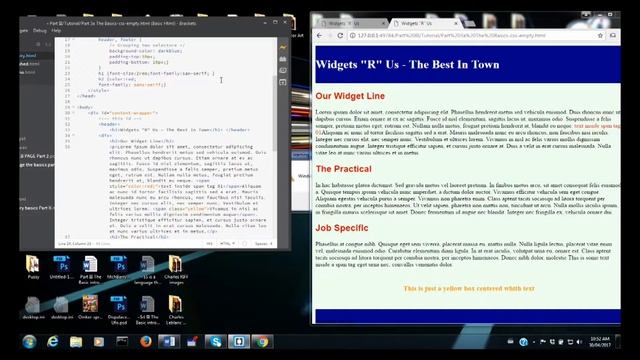This screenshot has height=360, width=640.
Task: Click the extension icon right of the bookmark star
Action: [613, 36]
